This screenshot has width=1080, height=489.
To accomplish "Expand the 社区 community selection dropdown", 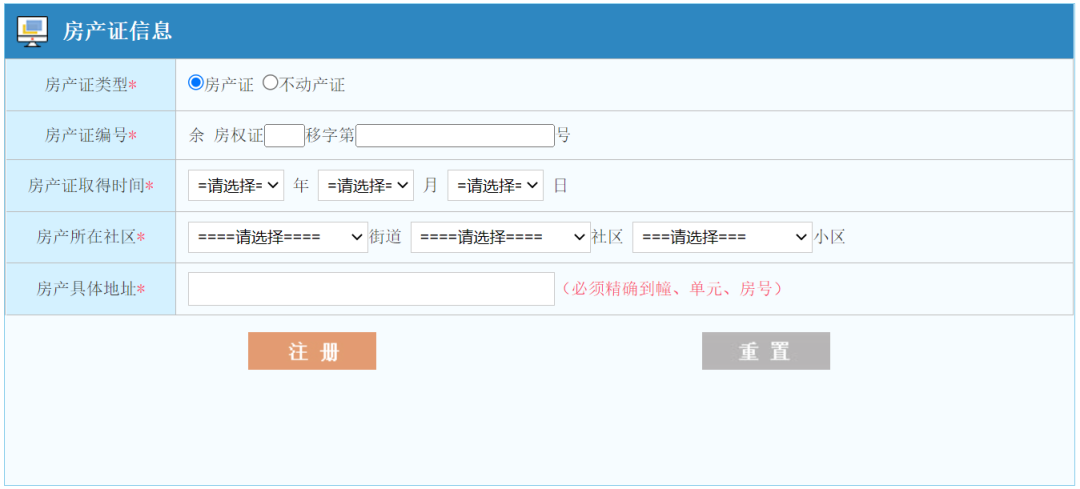I will pyautogui.click(x=501, y=237).
